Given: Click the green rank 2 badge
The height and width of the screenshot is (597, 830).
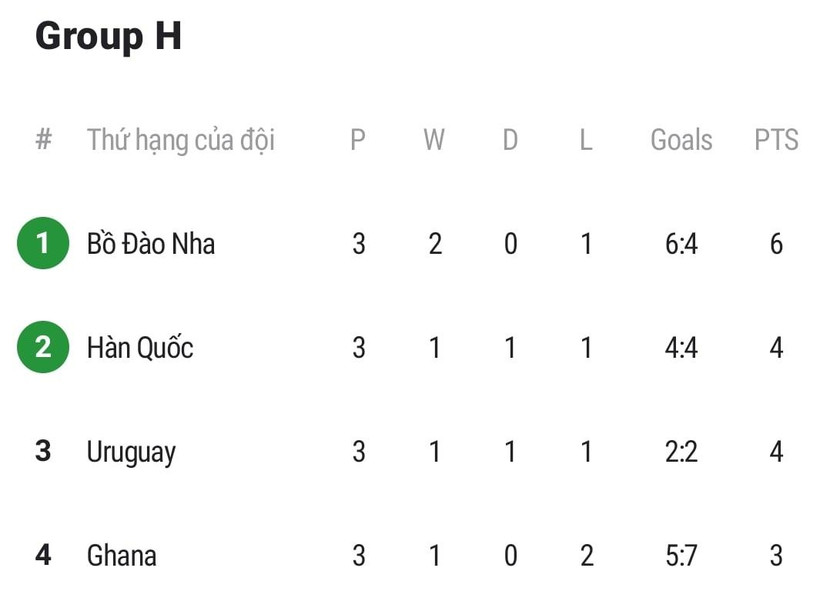Looking at the screenshot, I should pos(43,348).
